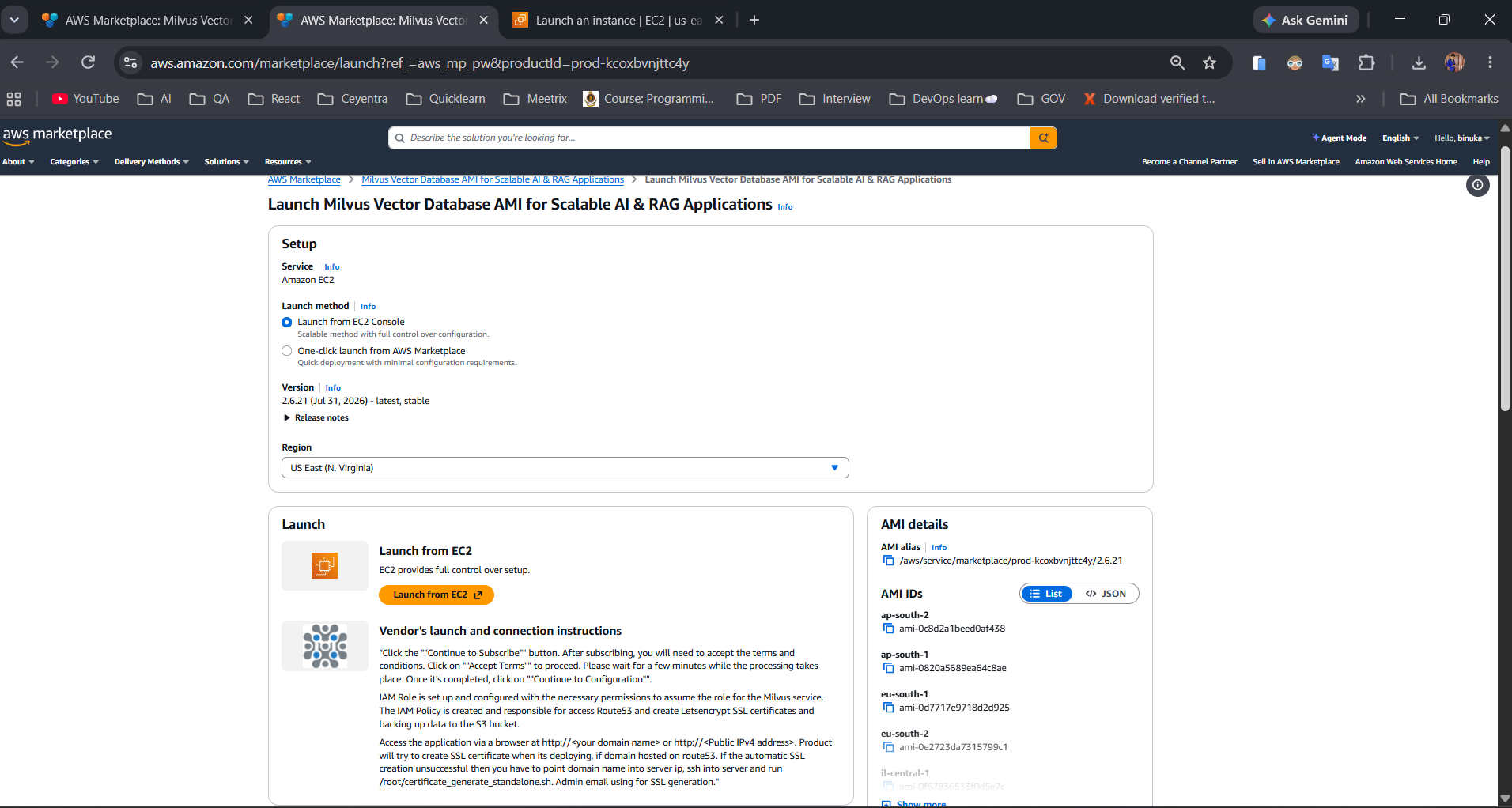Show more bookmarks with the double chevron

point(1360,99)
